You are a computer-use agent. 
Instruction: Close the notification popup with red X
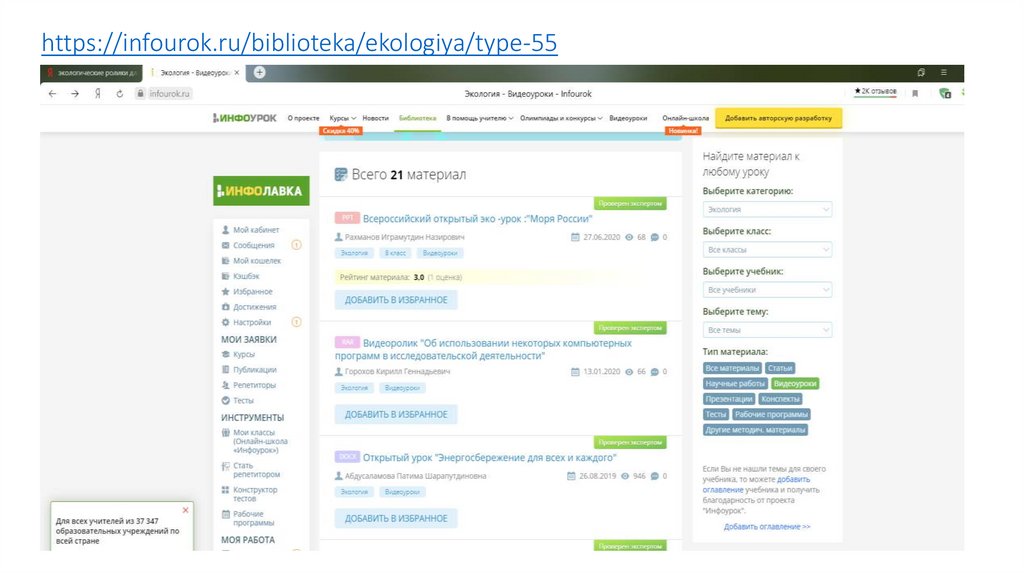(x=185, y=510)
